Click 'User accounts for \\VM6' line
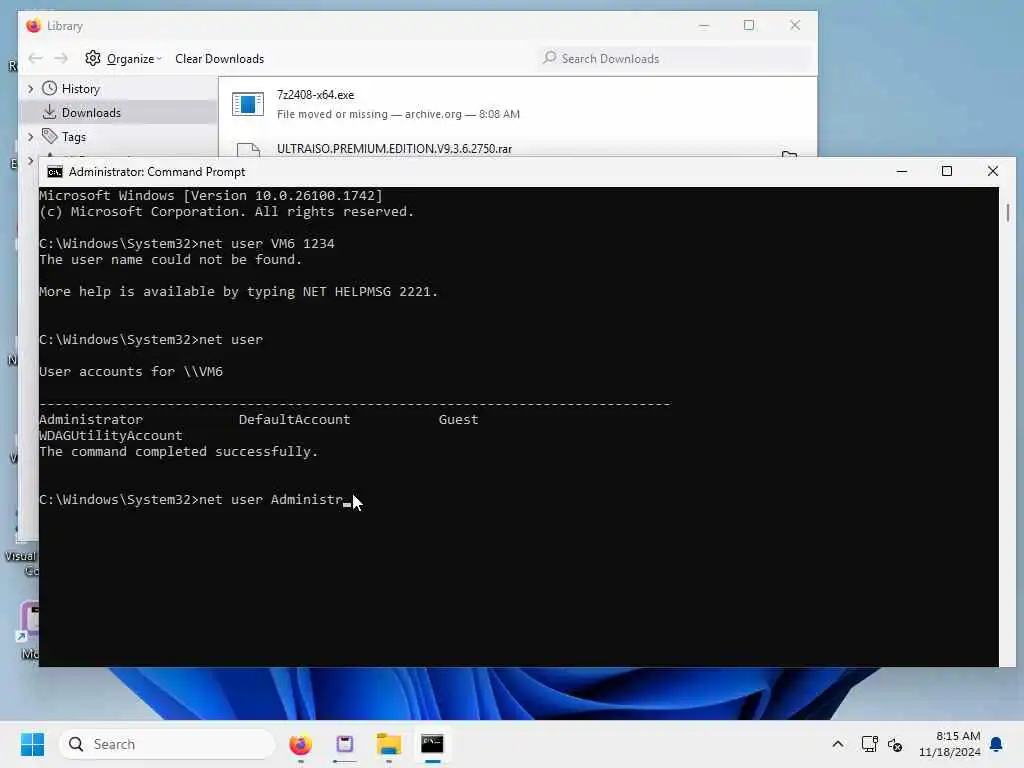The width and height of the screenshot is (1024, 768). pos(131,372)
